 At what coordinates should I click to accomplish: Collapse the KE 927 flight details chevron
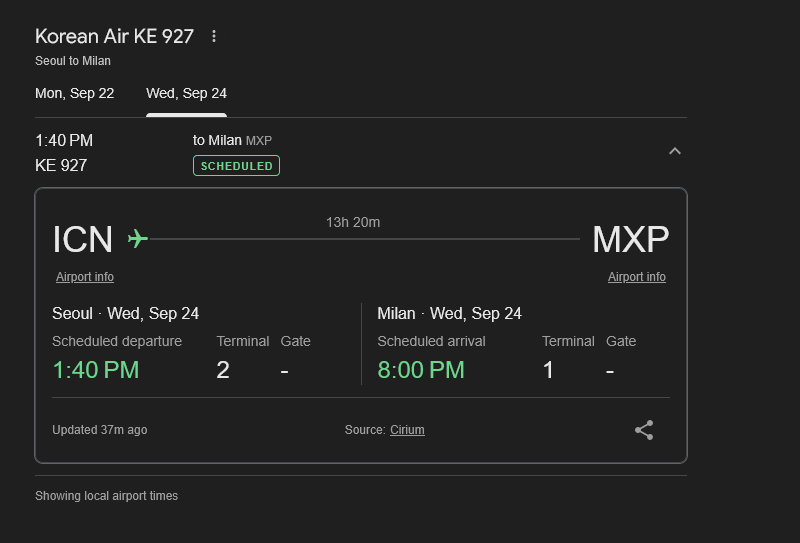point(674,151)
